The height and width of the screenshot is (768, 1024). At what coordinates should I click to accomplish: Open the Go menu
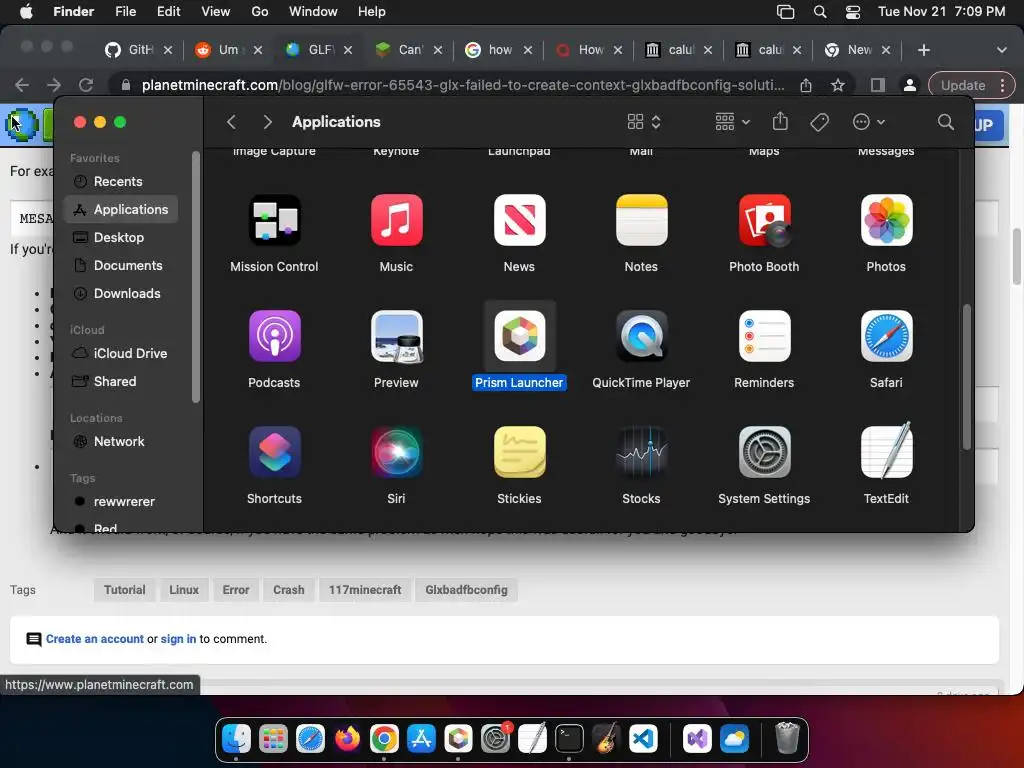click(260, 12)
